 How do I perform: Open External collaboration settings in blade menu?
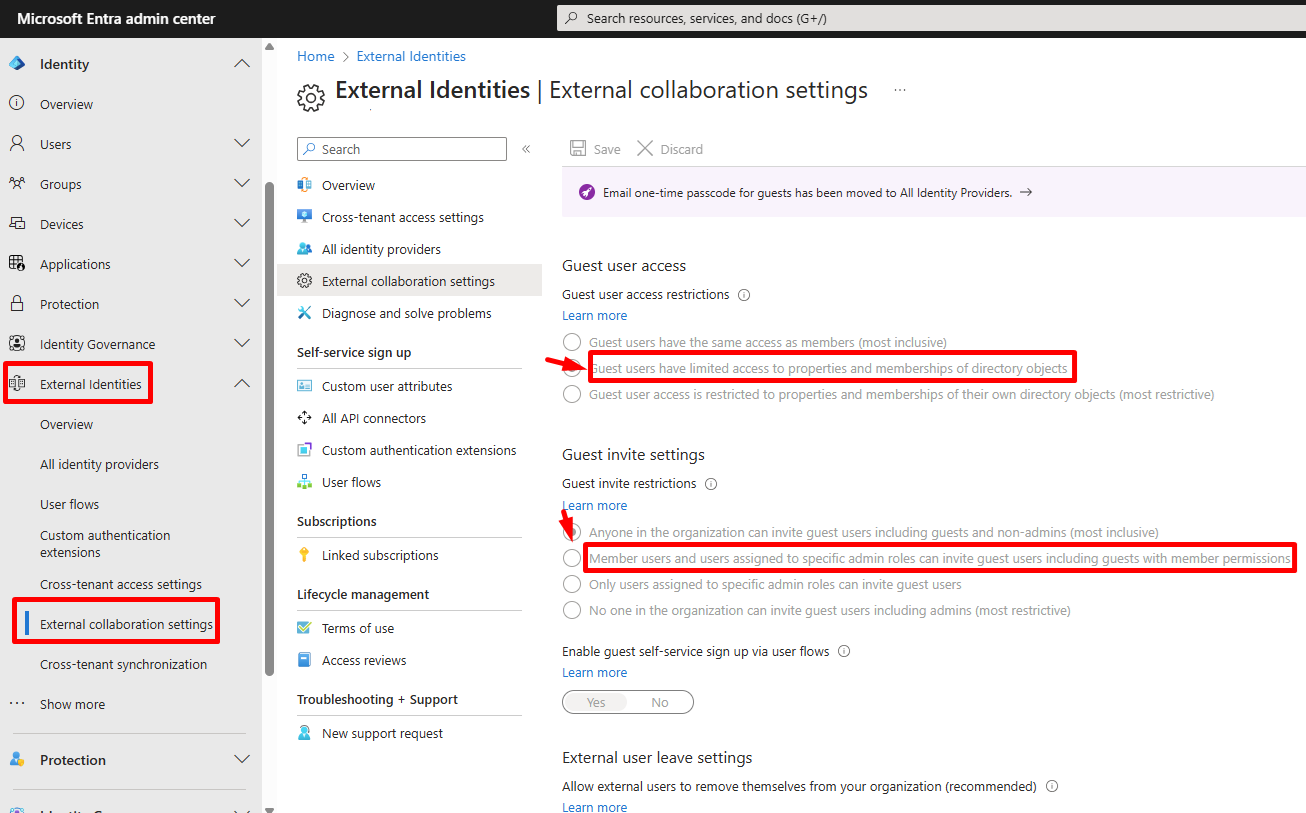click(409, 281)
